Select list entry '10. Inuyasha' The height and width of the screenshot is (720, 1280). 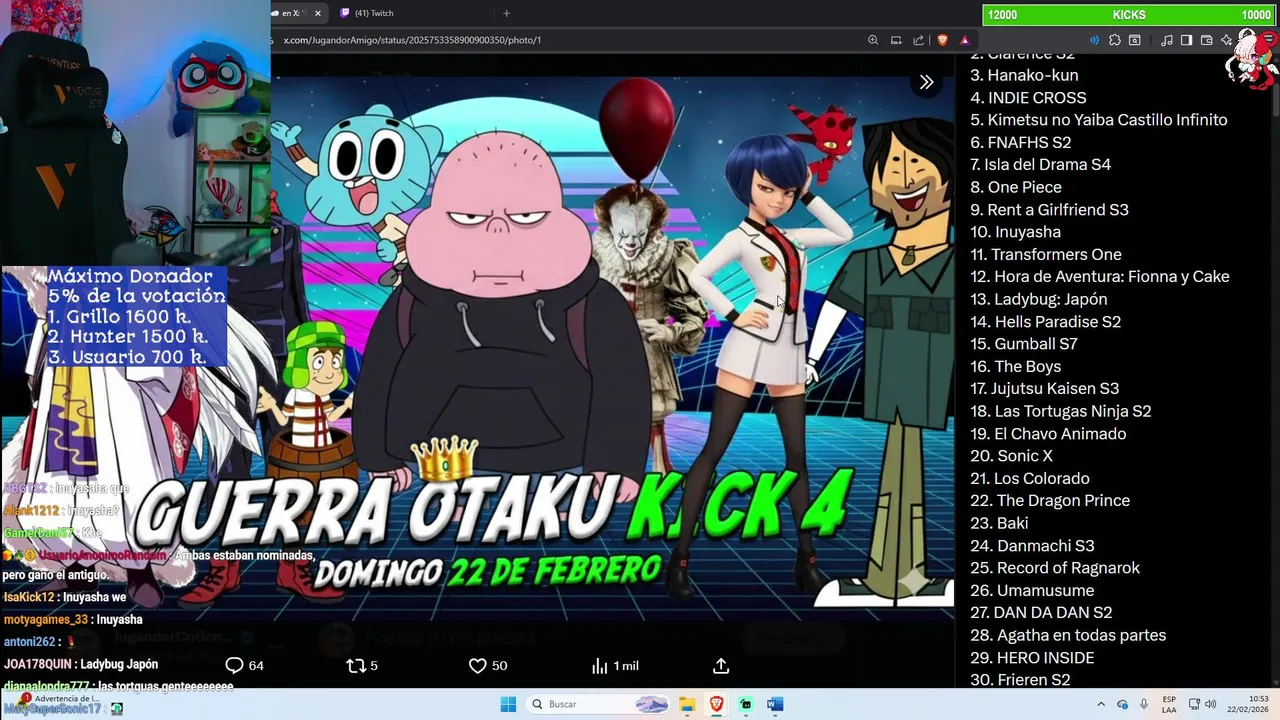pyautogui.click(x=1015, y=232)
